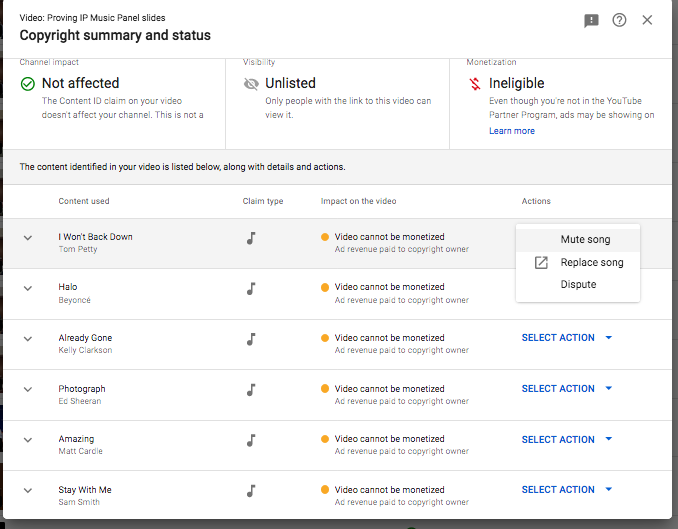Viewport: 678px width, 529px height.
Task: Expand the I Won't Back Down row
Action: coord(28,238)
